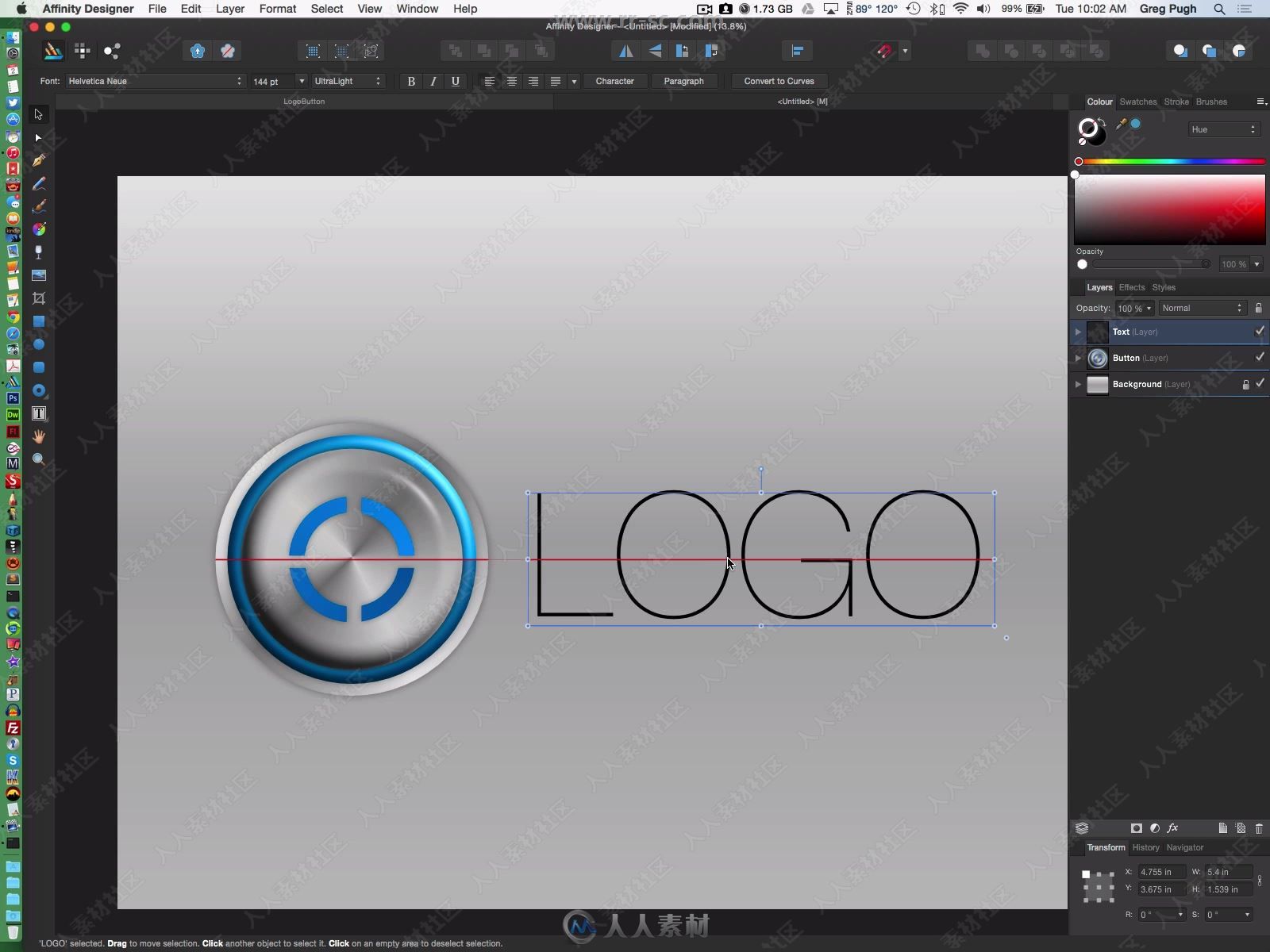
Task: Hide the Text layer checkmark
Action: (x=1259, y=331)
